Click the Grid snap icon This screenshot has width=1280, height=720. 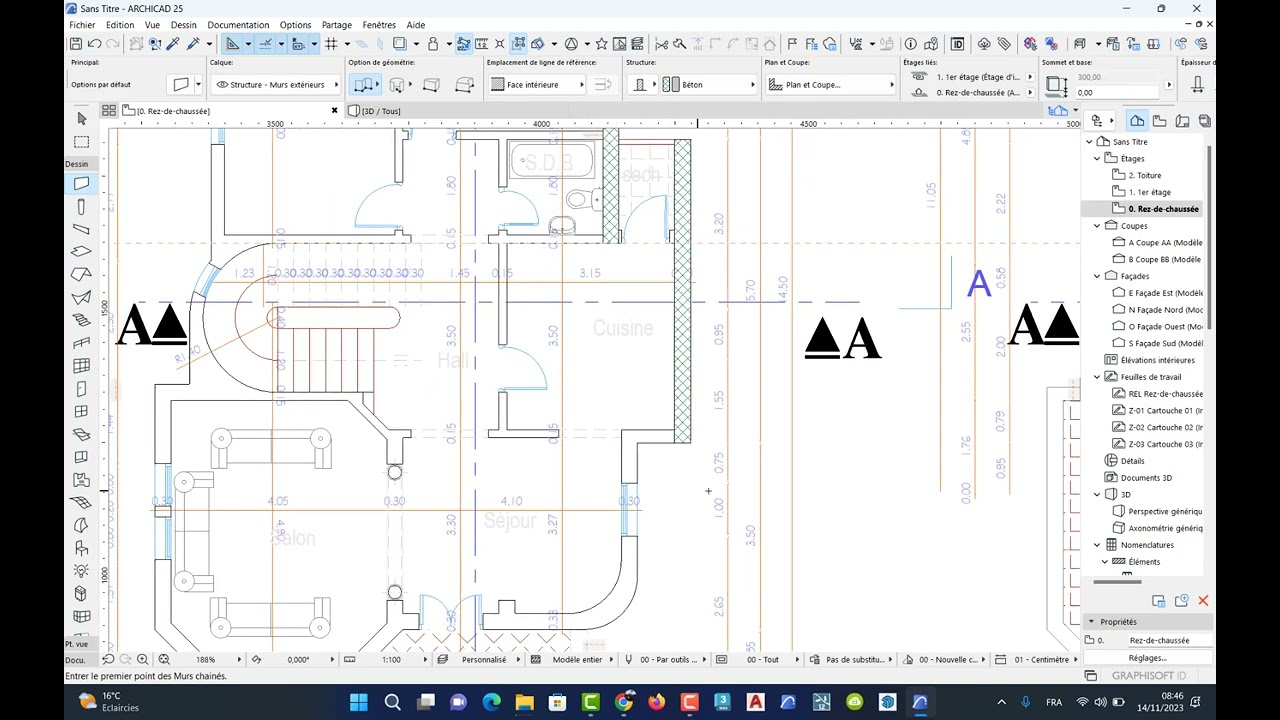pos(333,44)
